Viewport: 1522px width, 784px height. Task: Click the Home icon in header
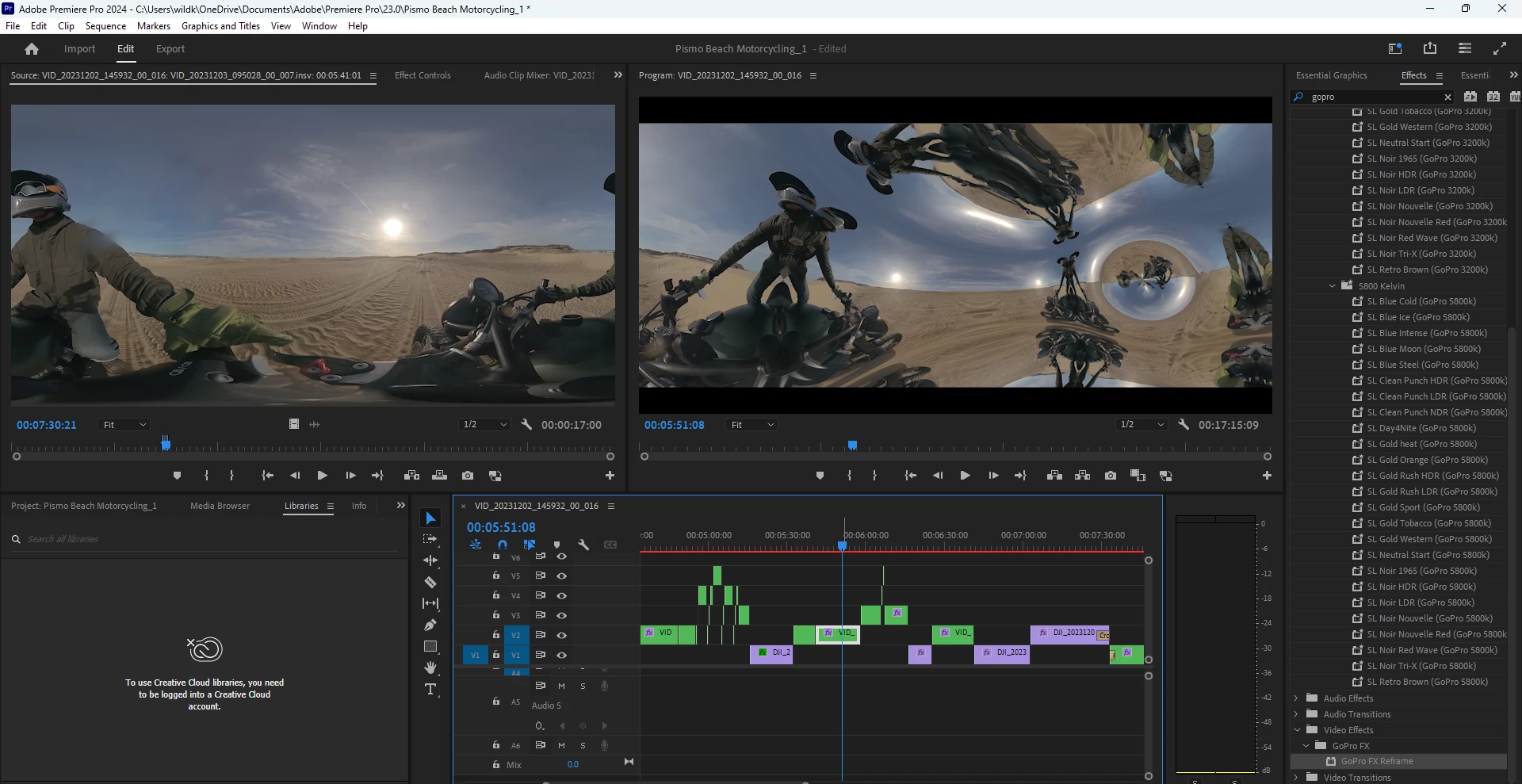pyautogui.click(x=32, y=49)
